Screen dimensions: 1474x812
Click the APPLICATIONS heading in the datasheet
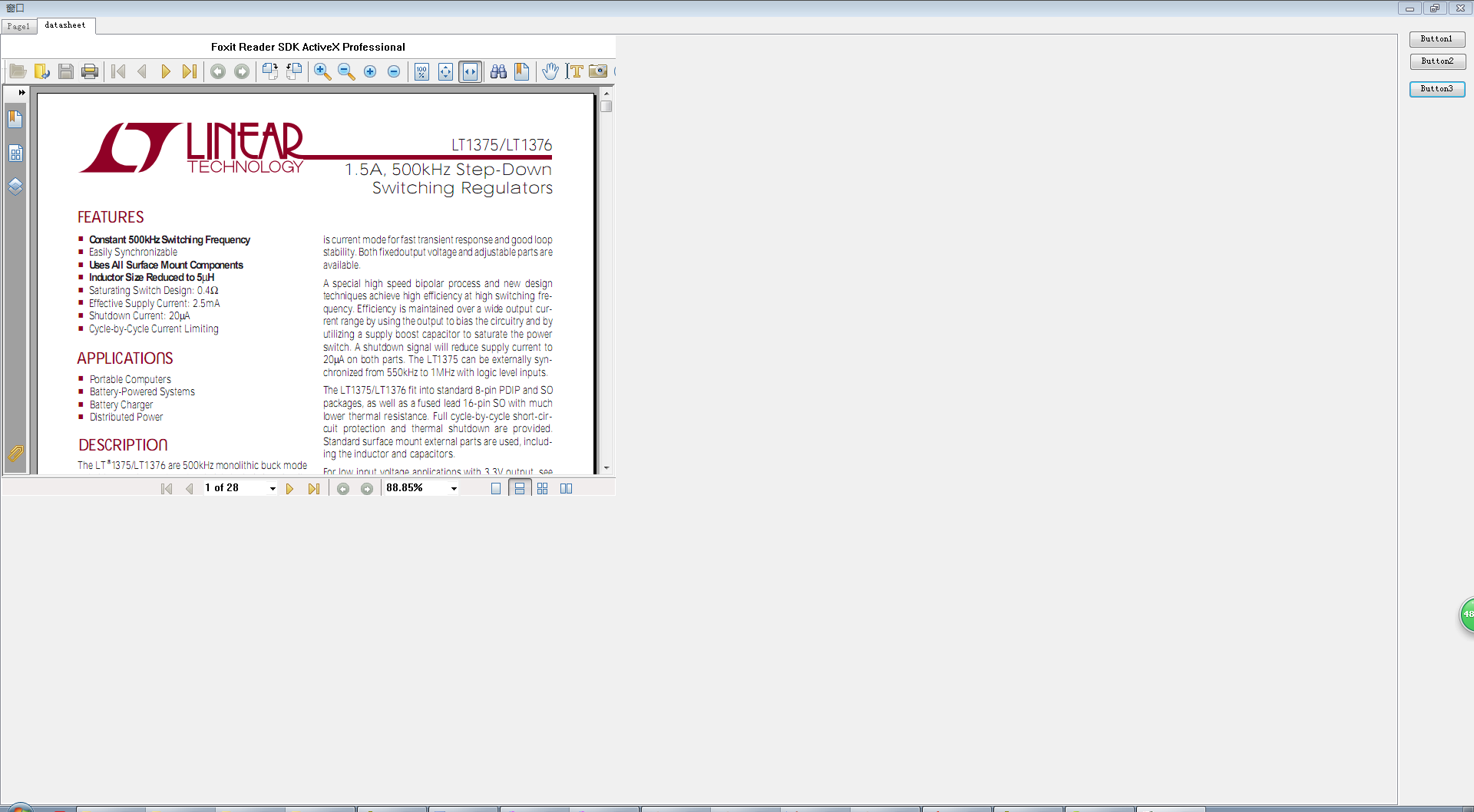coord(125,358)
